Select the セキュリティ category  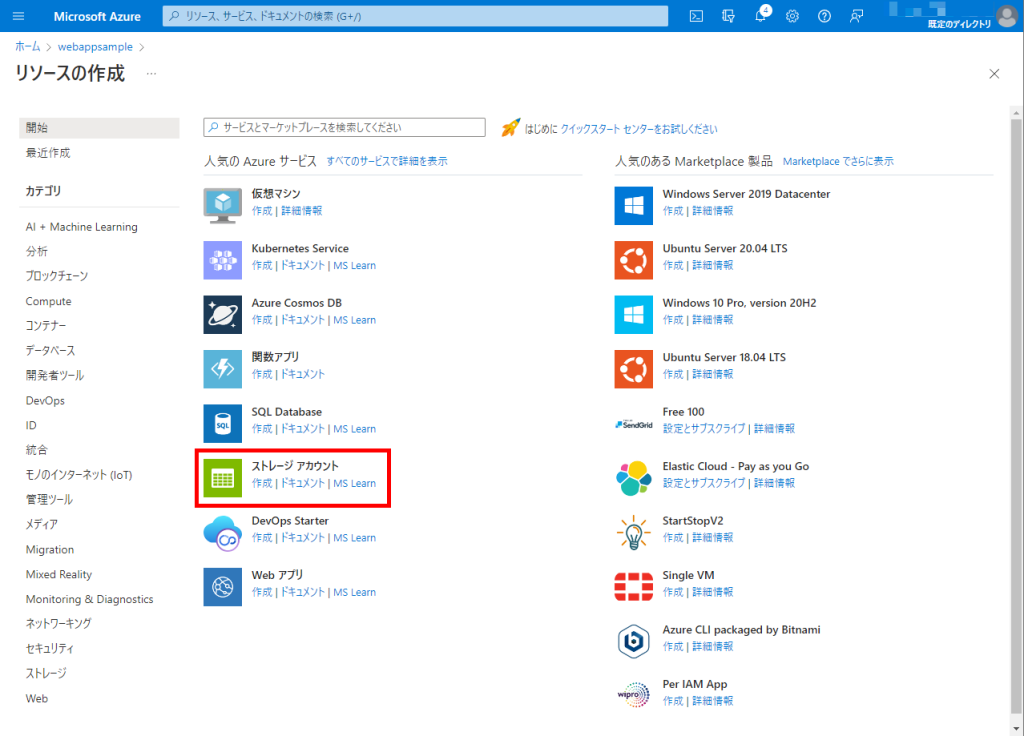click(x=50, y=648)
